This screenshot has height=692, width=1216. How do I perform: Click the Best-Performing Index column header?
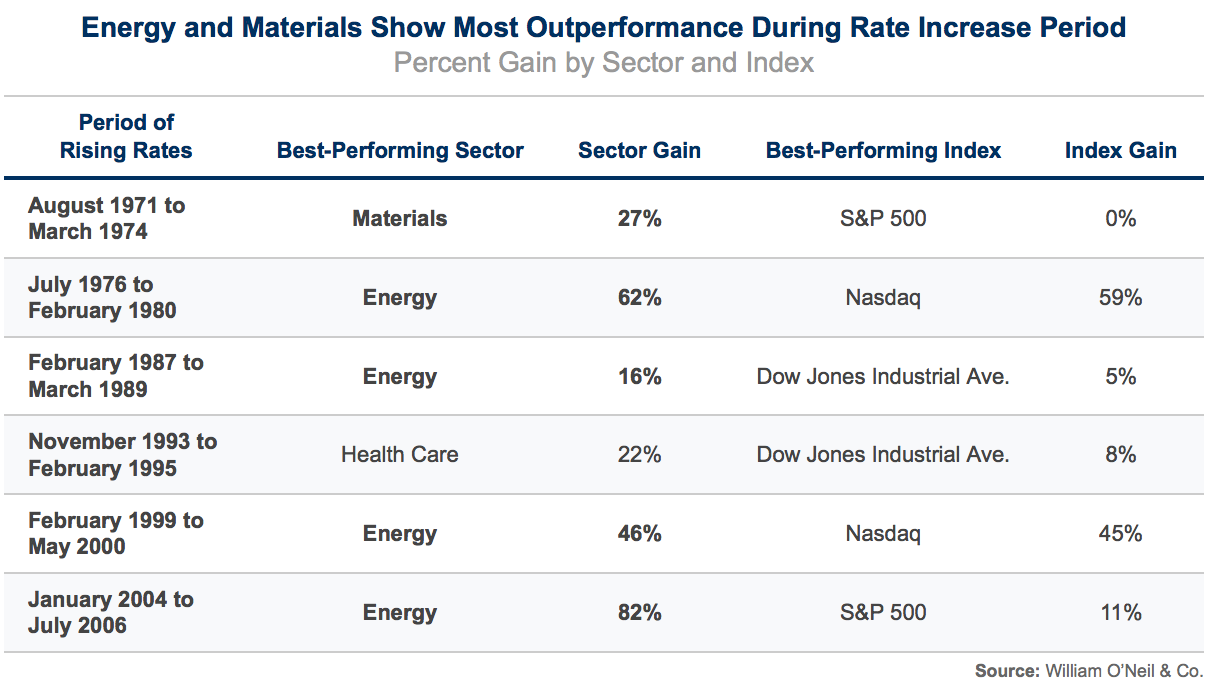(883, 151)
